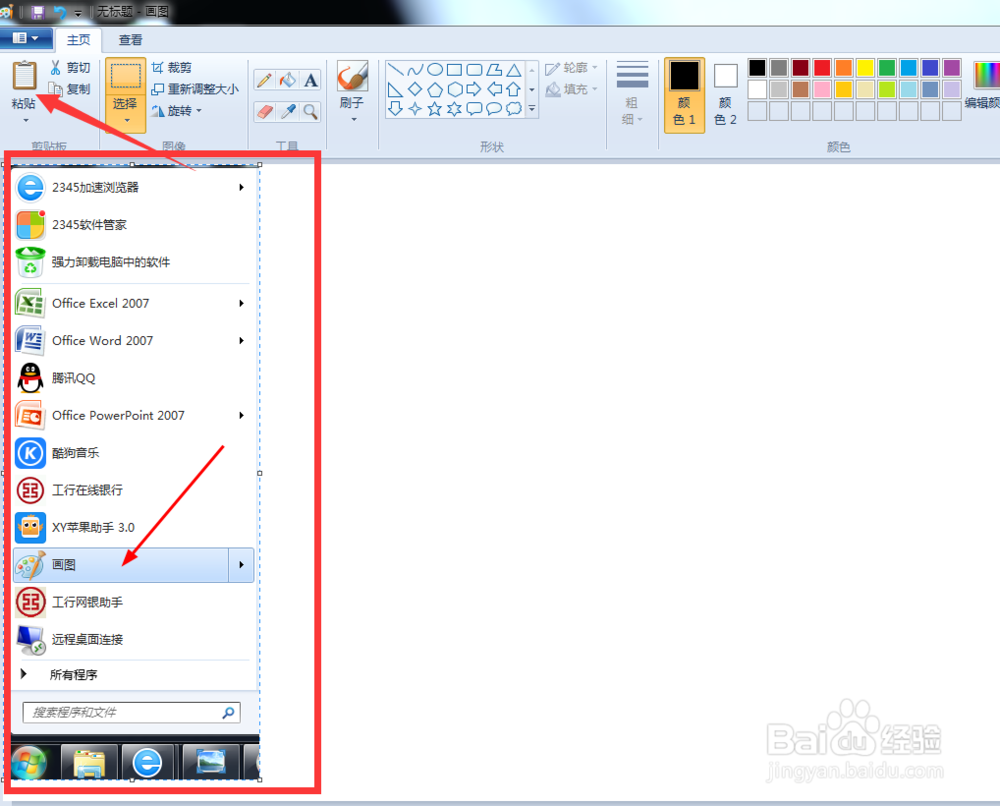Select Color 2 button
Viewport: 1000px width, 806px height.
[725, 95]
